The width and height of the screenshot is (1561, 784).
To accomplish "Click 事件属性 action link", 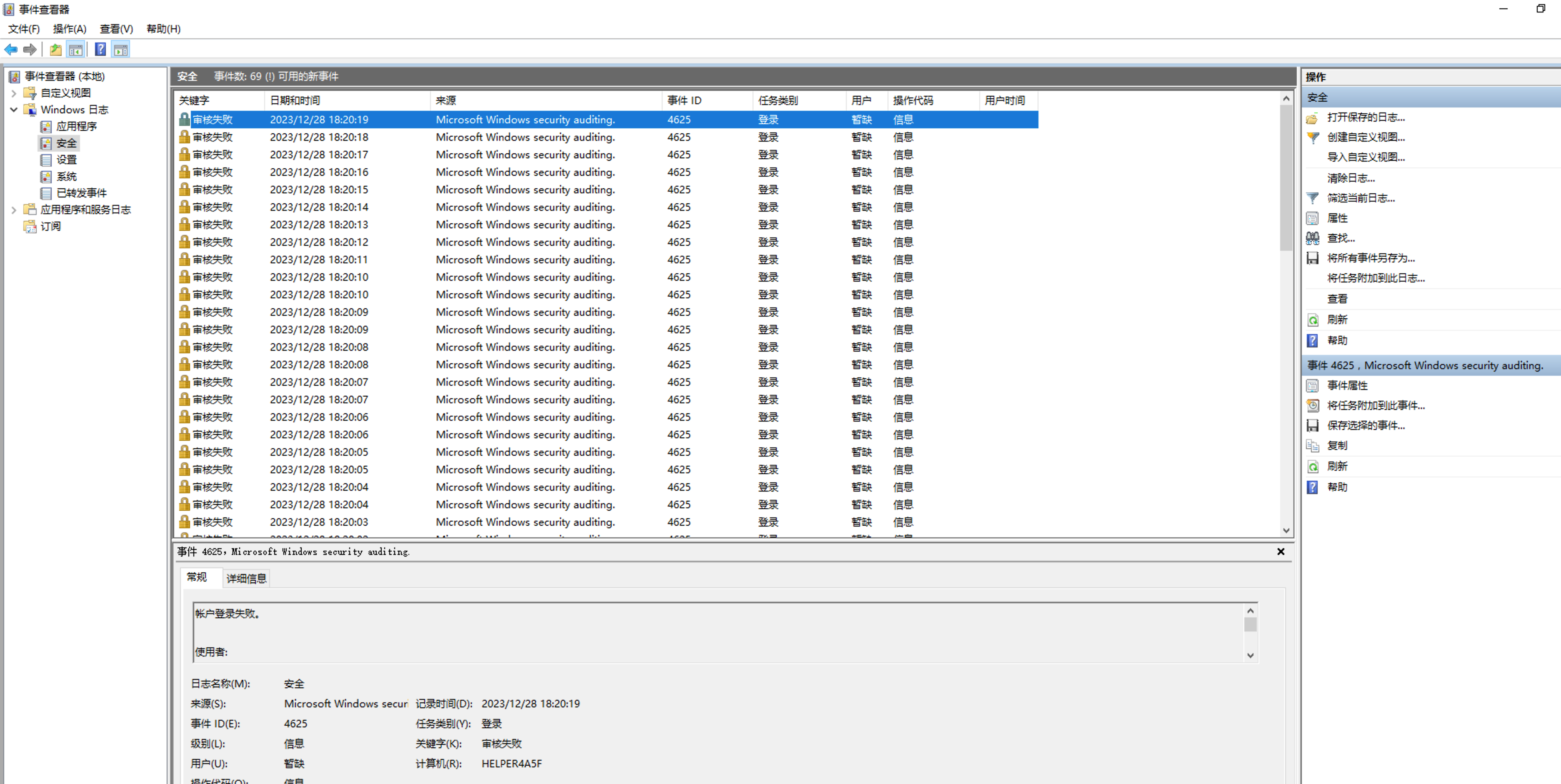I will point(1347,385).
